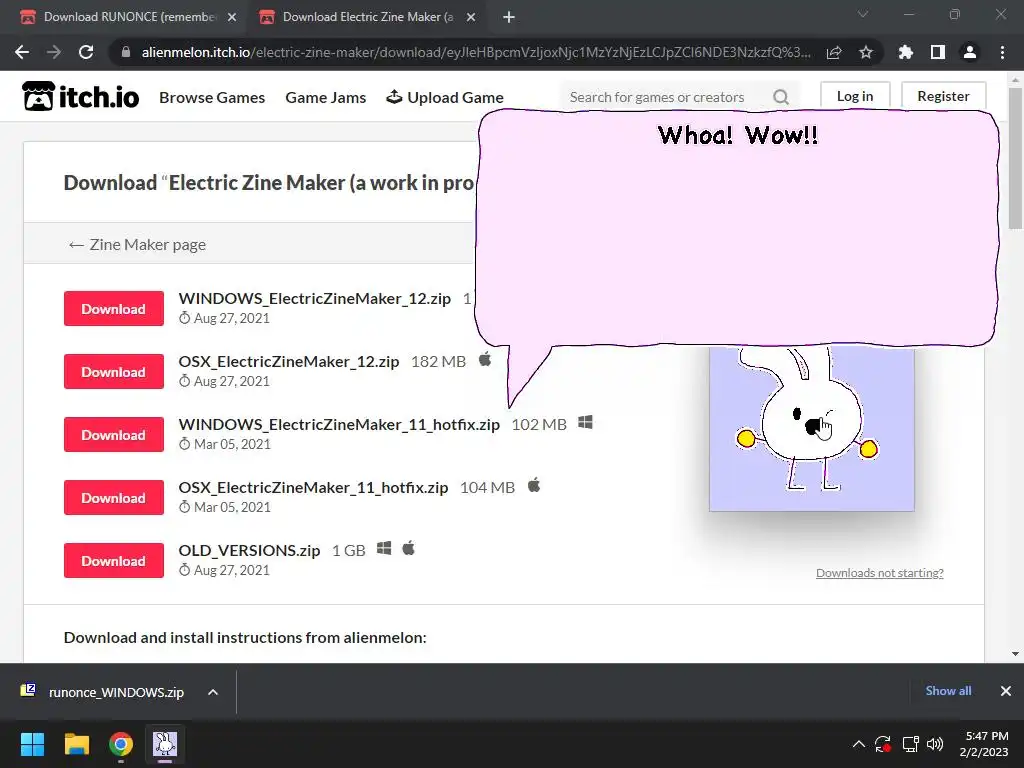Screen dimensions: 1024x768
Task: Download OSX_ElectricZineMaker_11_hotfix.zip
Action: [x=114, y=498]
